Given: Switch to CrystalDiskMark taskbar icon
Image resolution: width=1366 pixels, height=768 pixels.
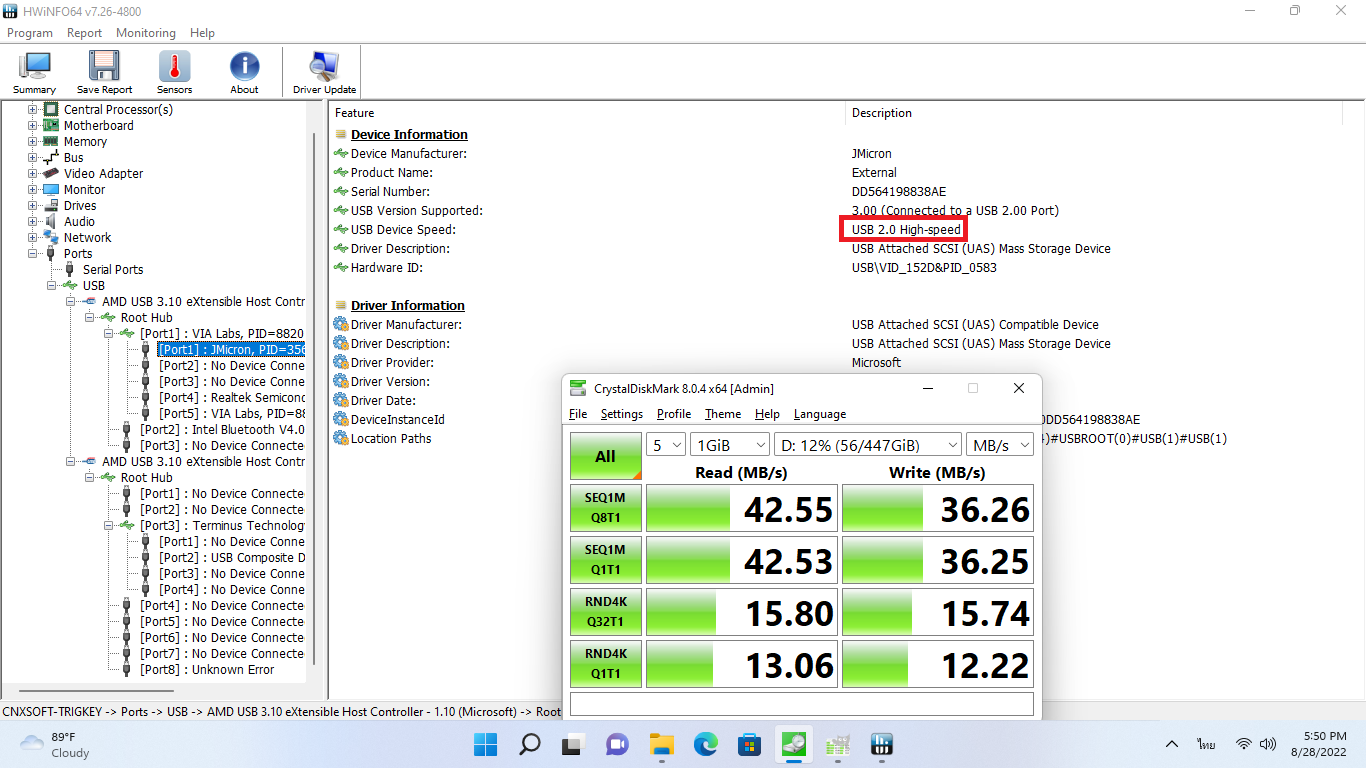Looking at the screenshot, I should (794, 744).
